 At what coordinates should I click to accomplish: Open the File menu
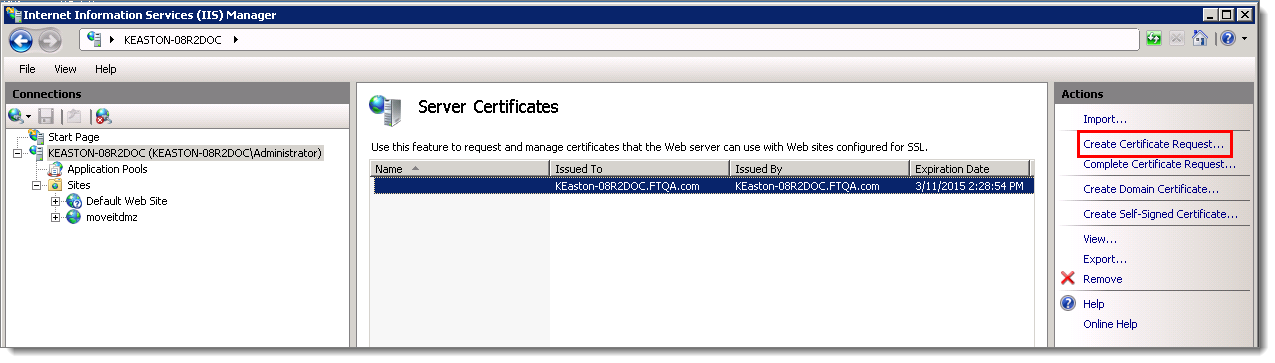27,69
